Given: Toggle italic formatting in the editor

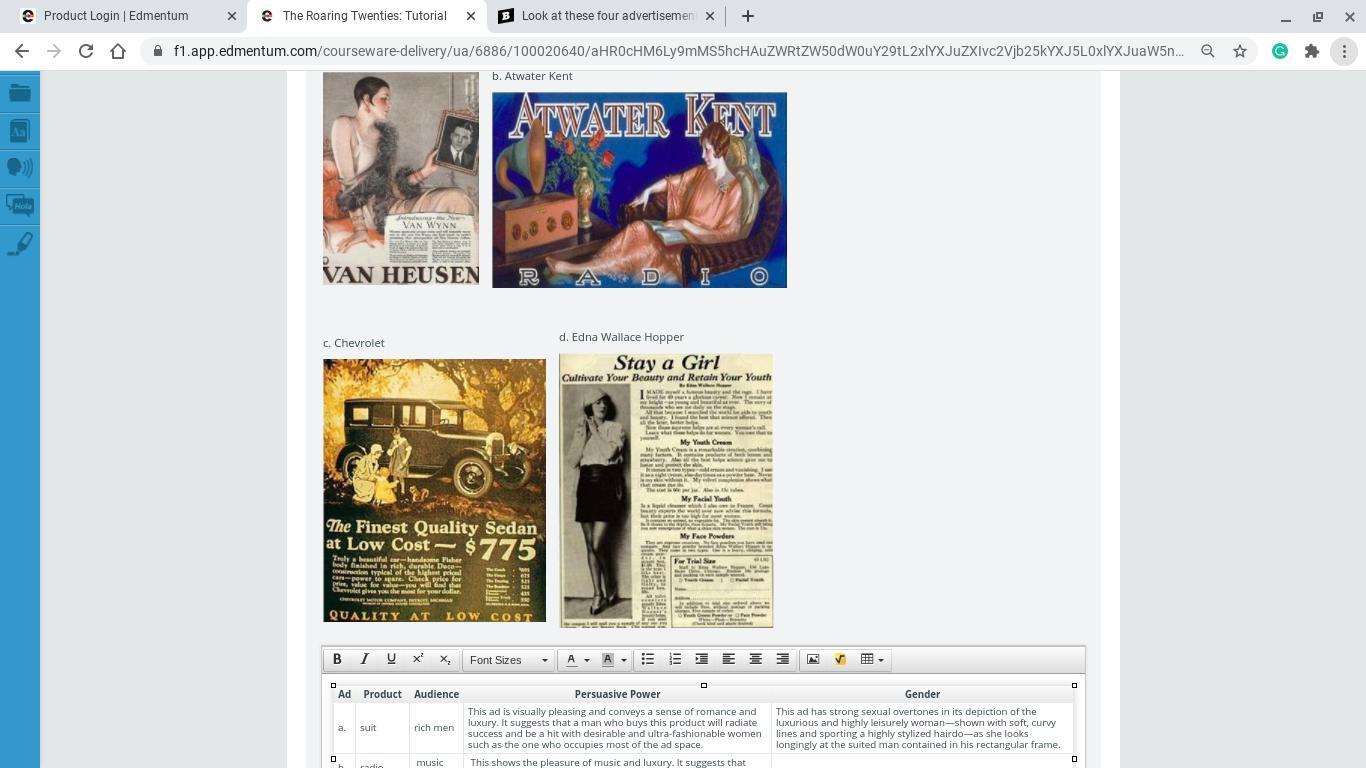Looking at the screenshot, I should coord(364,660).
